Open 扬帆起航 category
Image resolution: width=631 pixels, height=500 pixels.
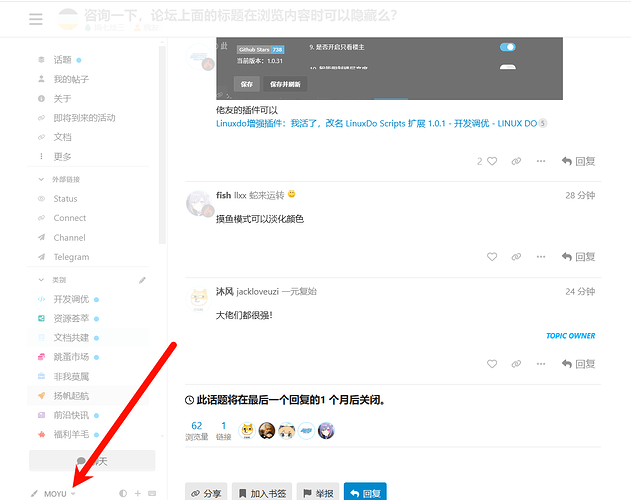pos(88,396)
